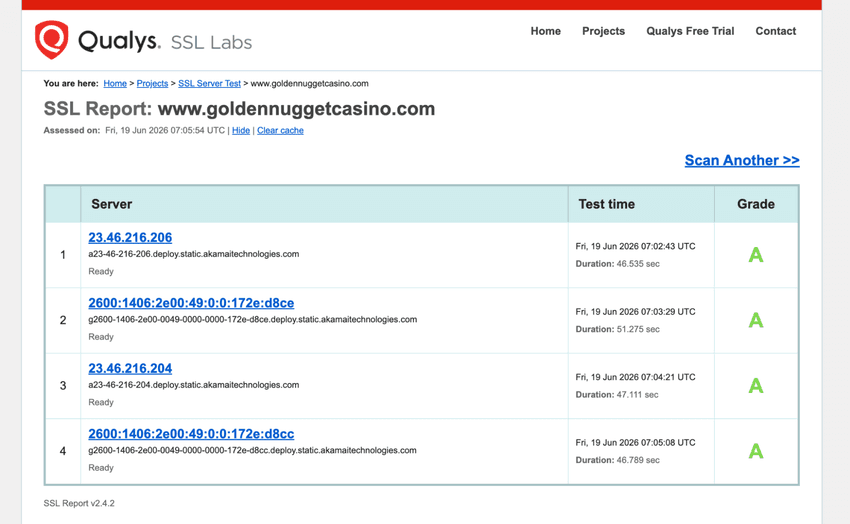
Task: Open Qualys Free Trial menu item
Action: click(690, 31)
